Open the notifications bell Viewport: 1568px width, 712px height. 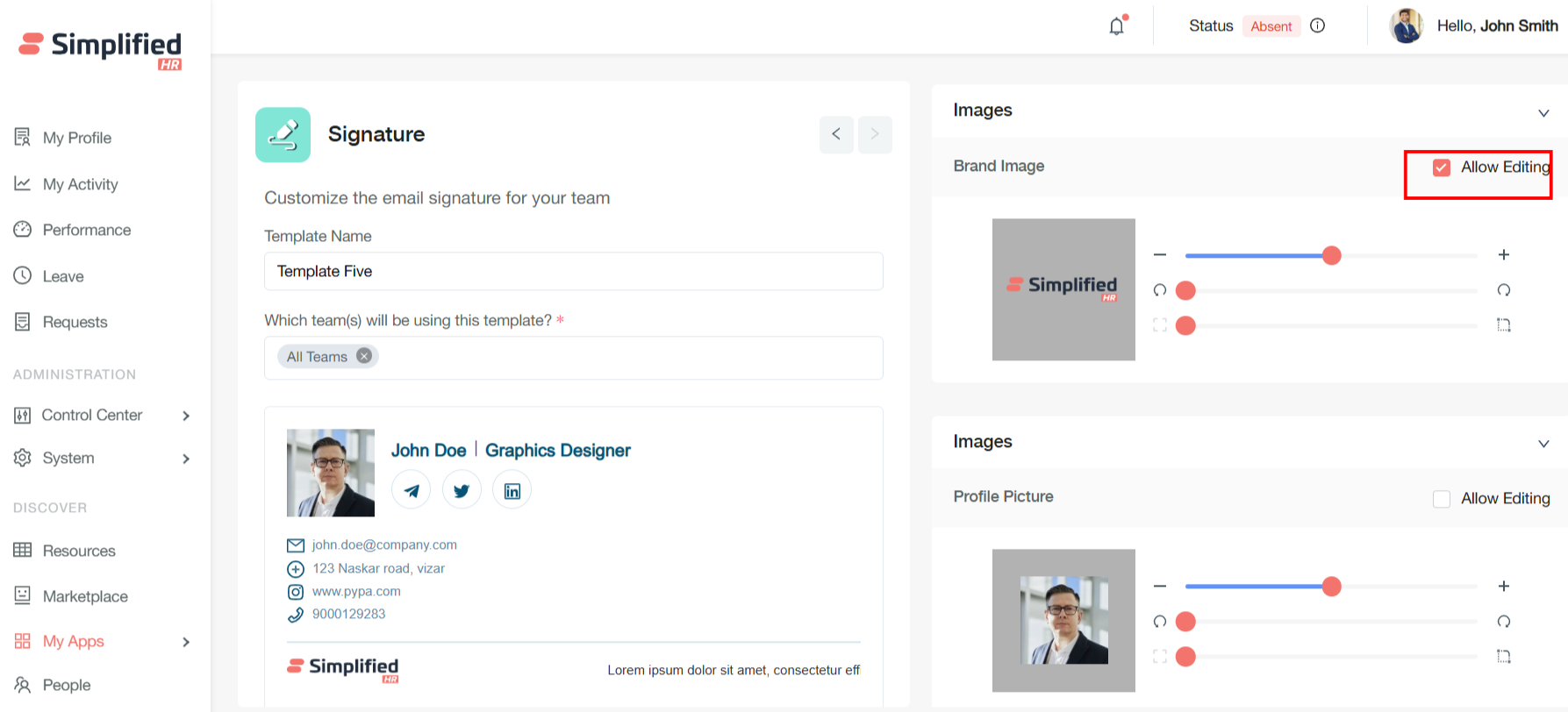tap(1116, 26)
